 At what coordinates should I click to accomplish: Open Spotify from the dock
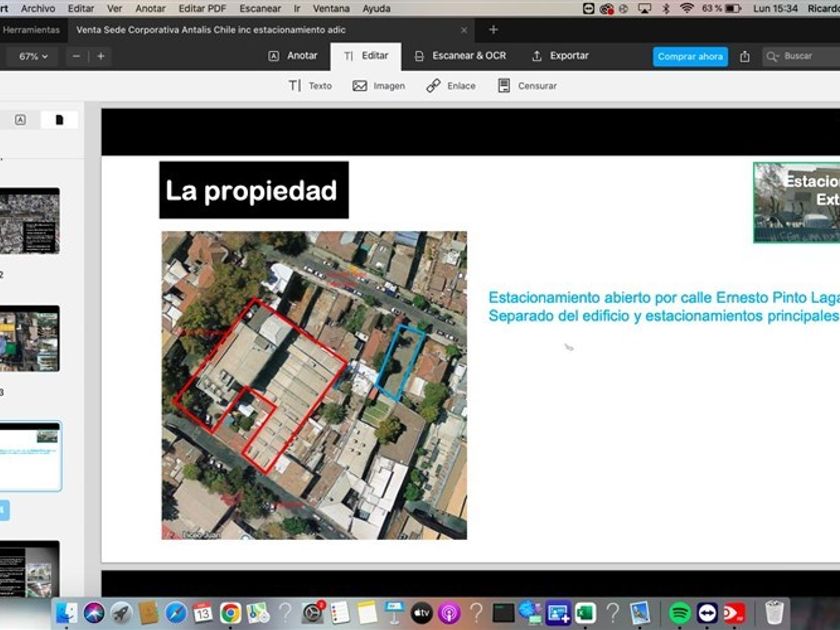pos(680,612)
